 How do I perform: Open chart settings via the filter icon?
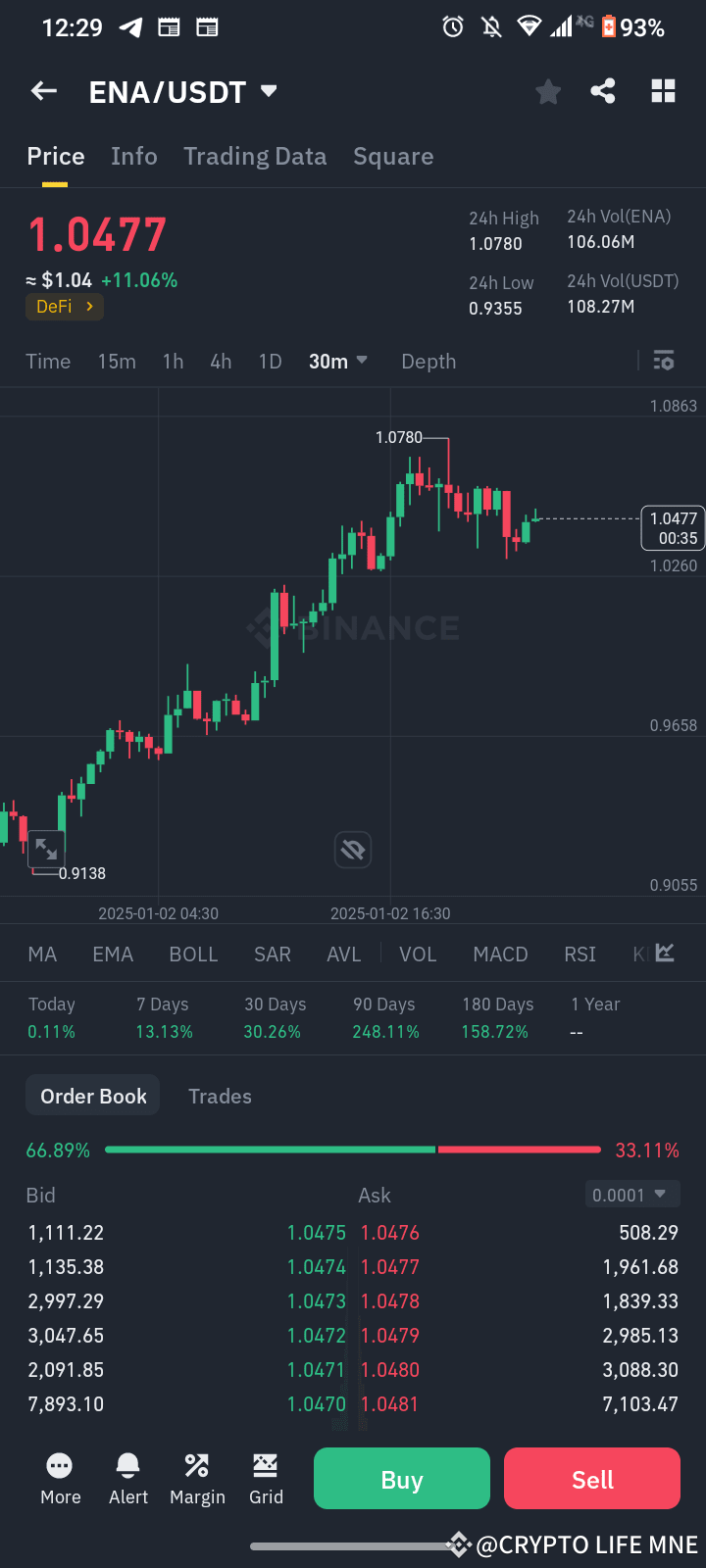pos(664,361)
